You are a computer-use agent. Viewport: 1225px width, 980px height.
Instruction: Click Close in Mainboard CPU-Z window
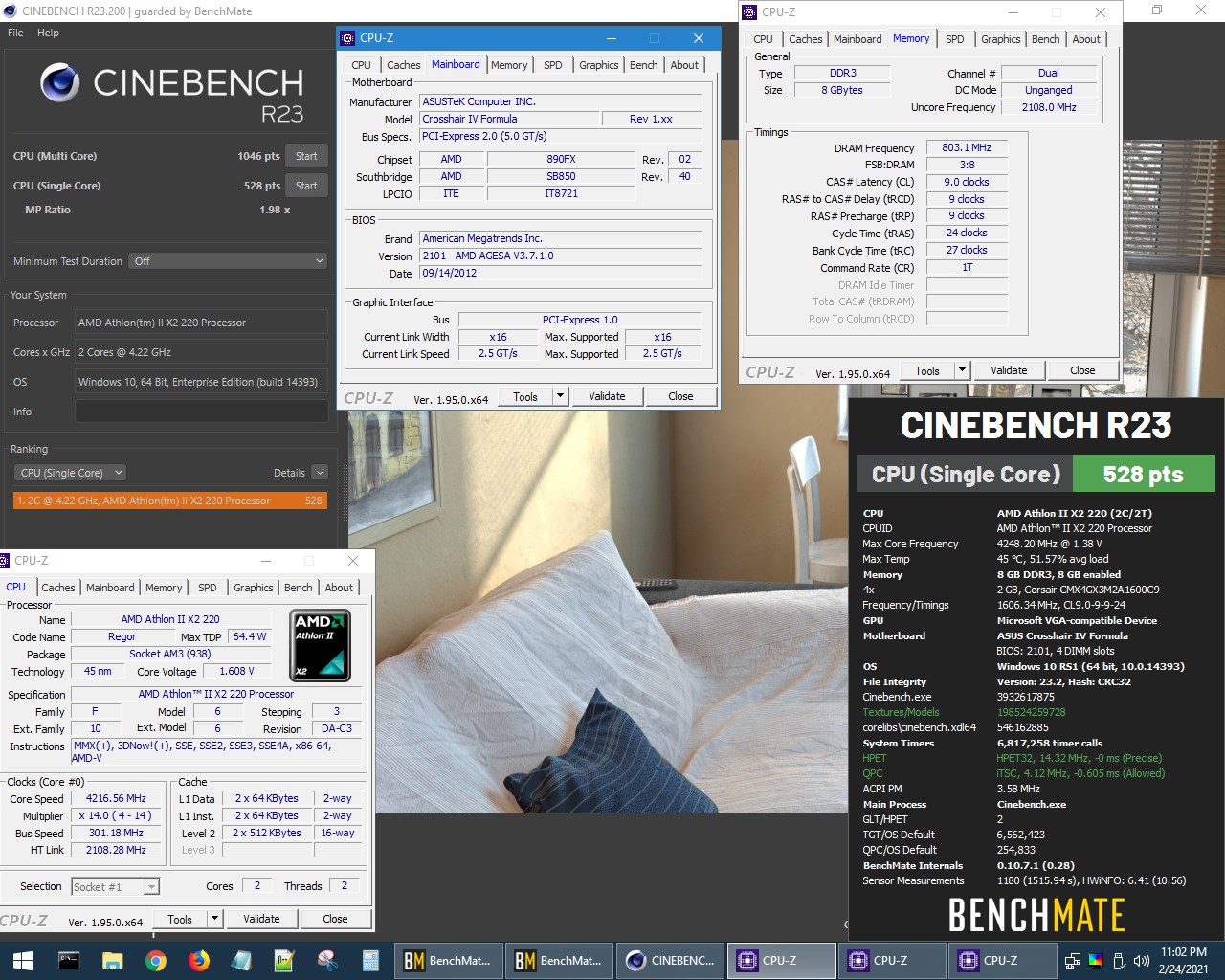(680, 396)
